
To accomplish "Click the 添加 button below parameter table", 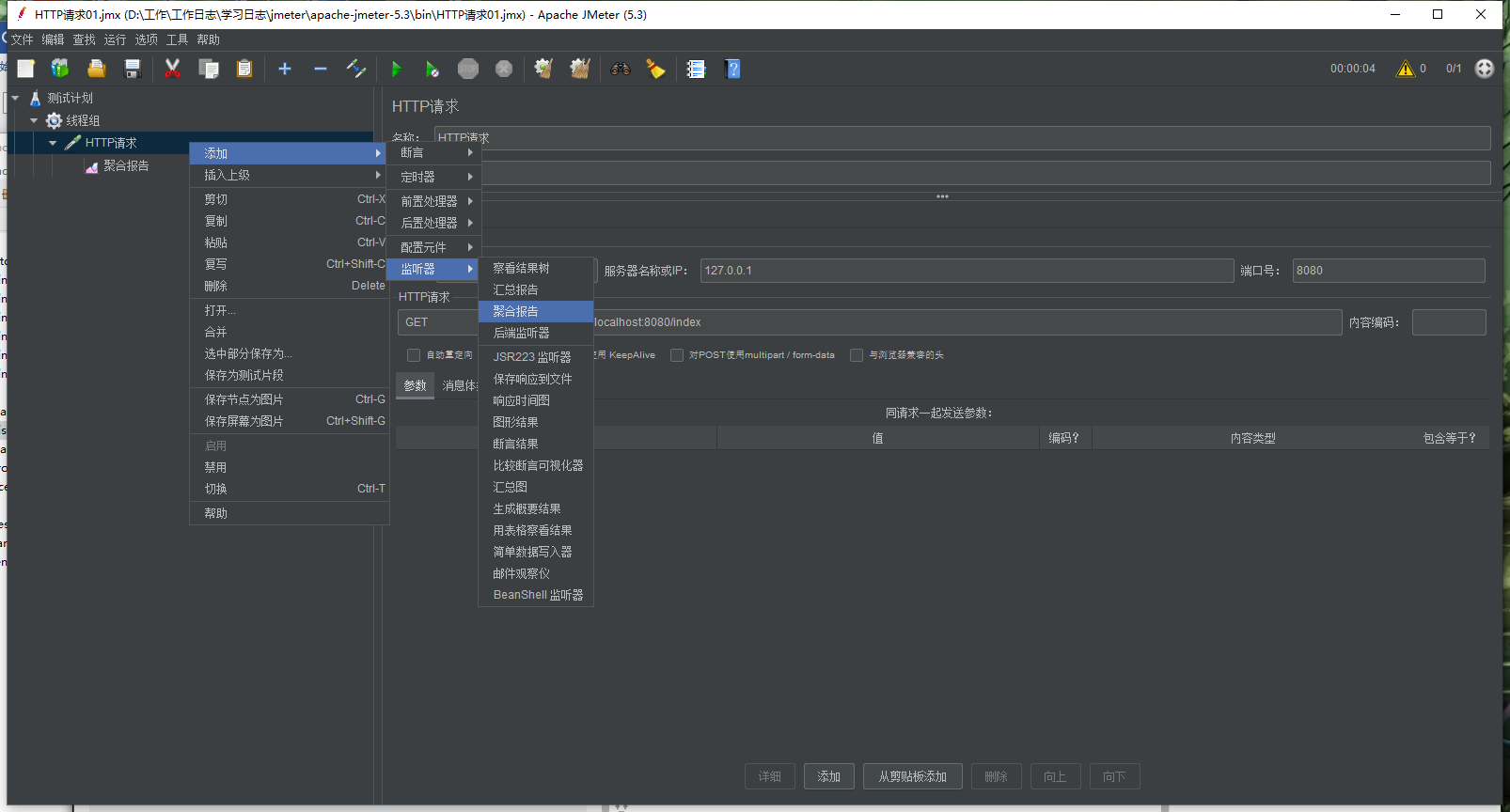I will pos(828,776).
